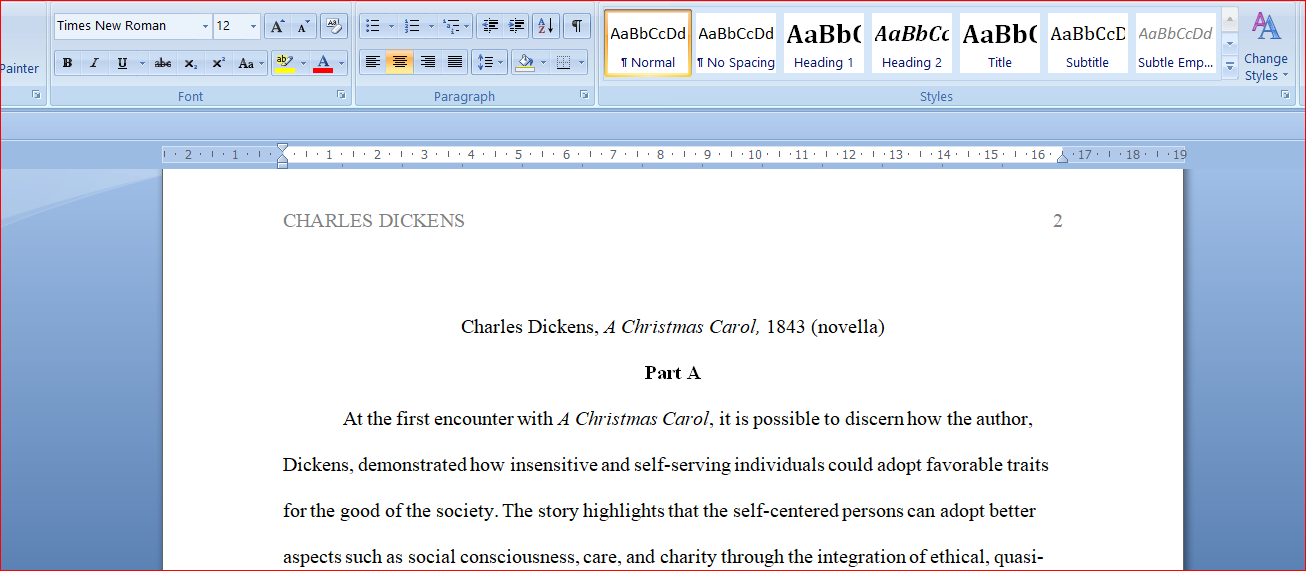Click the Borders icon
Viewport: 1306px width, 571px height.
pos(564,63)
